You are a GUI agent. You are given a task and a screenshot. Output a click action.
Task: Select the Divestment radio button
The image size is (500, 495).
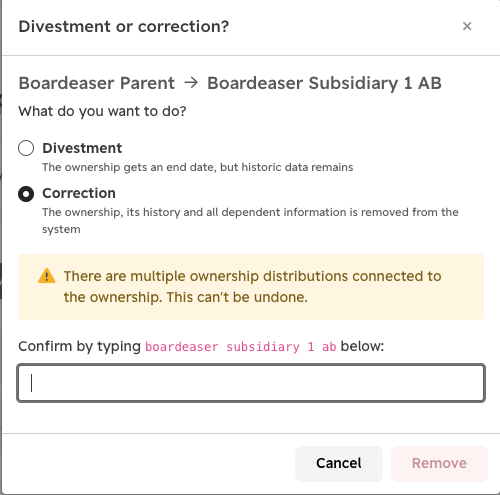coord(26,148)
